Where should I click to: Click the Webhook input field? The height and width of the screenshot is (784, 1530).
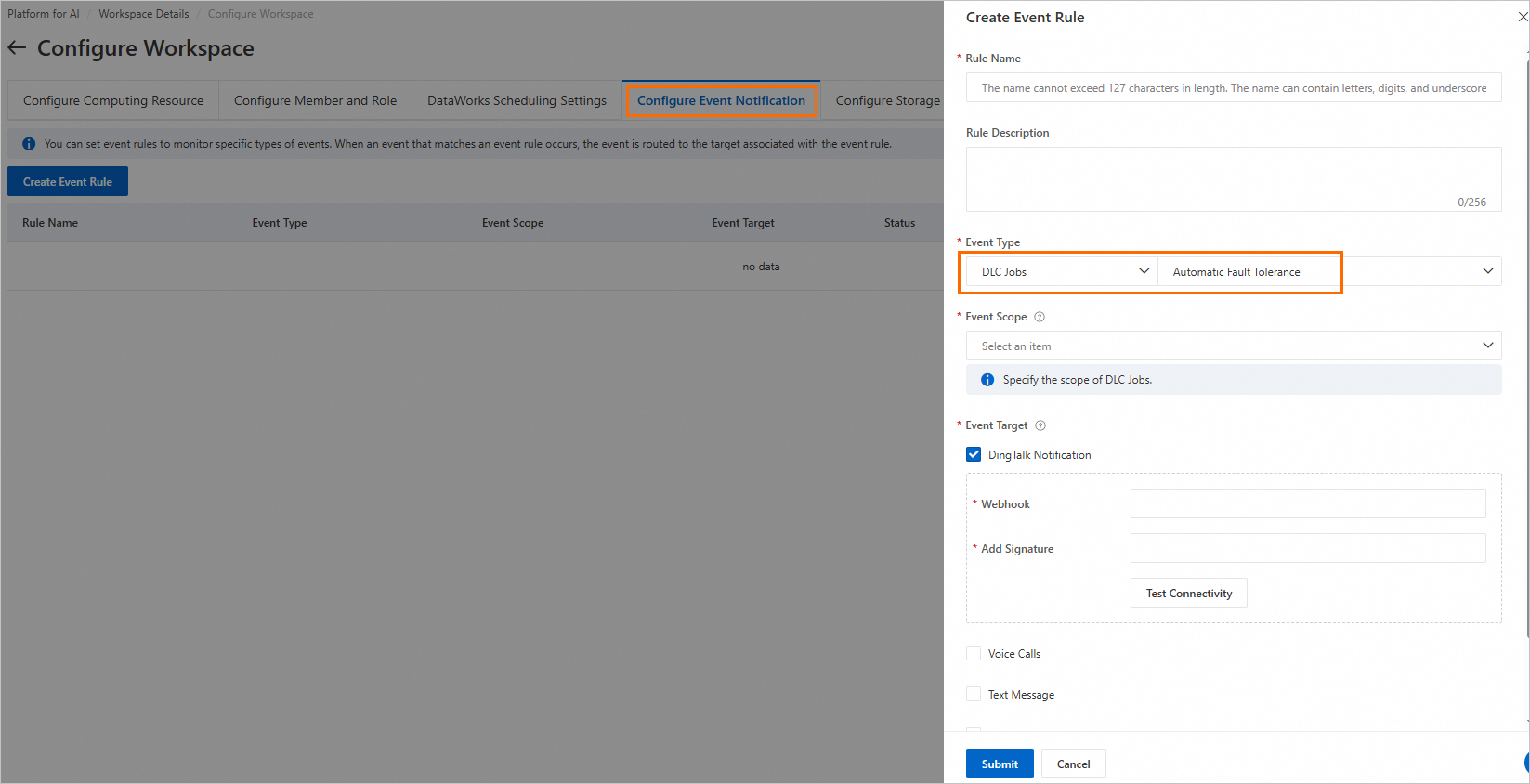(x=1307, y=503)
